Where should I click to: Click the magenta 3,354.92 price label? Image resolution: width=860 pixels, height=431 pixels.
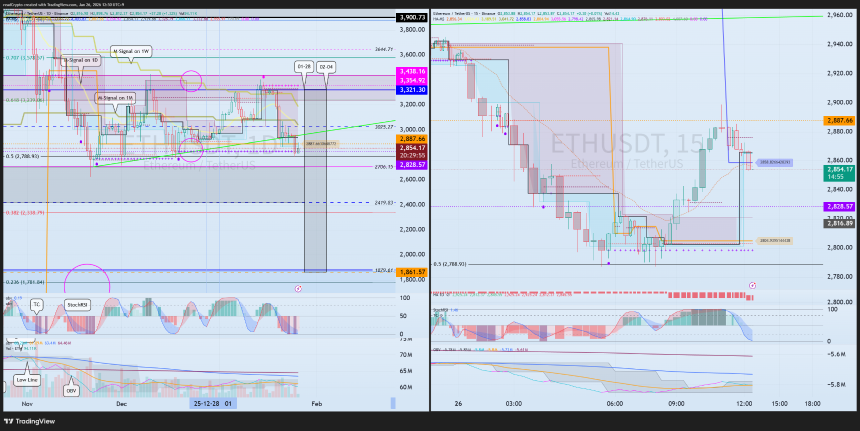[412, 81]
